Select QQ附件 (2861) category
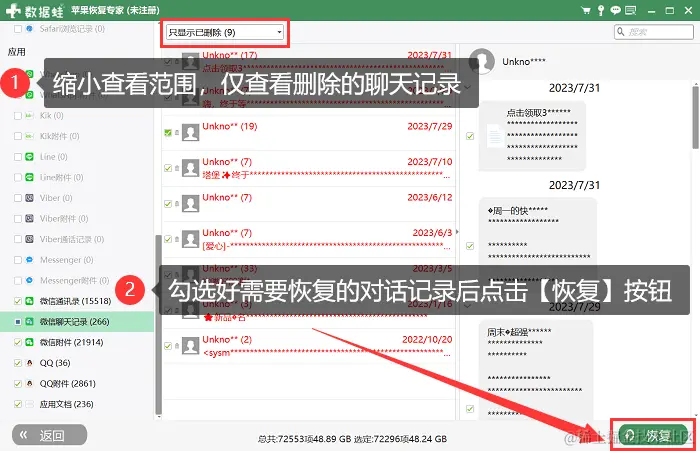The width and height of the screenshot is (700, 451). point(67,384)
